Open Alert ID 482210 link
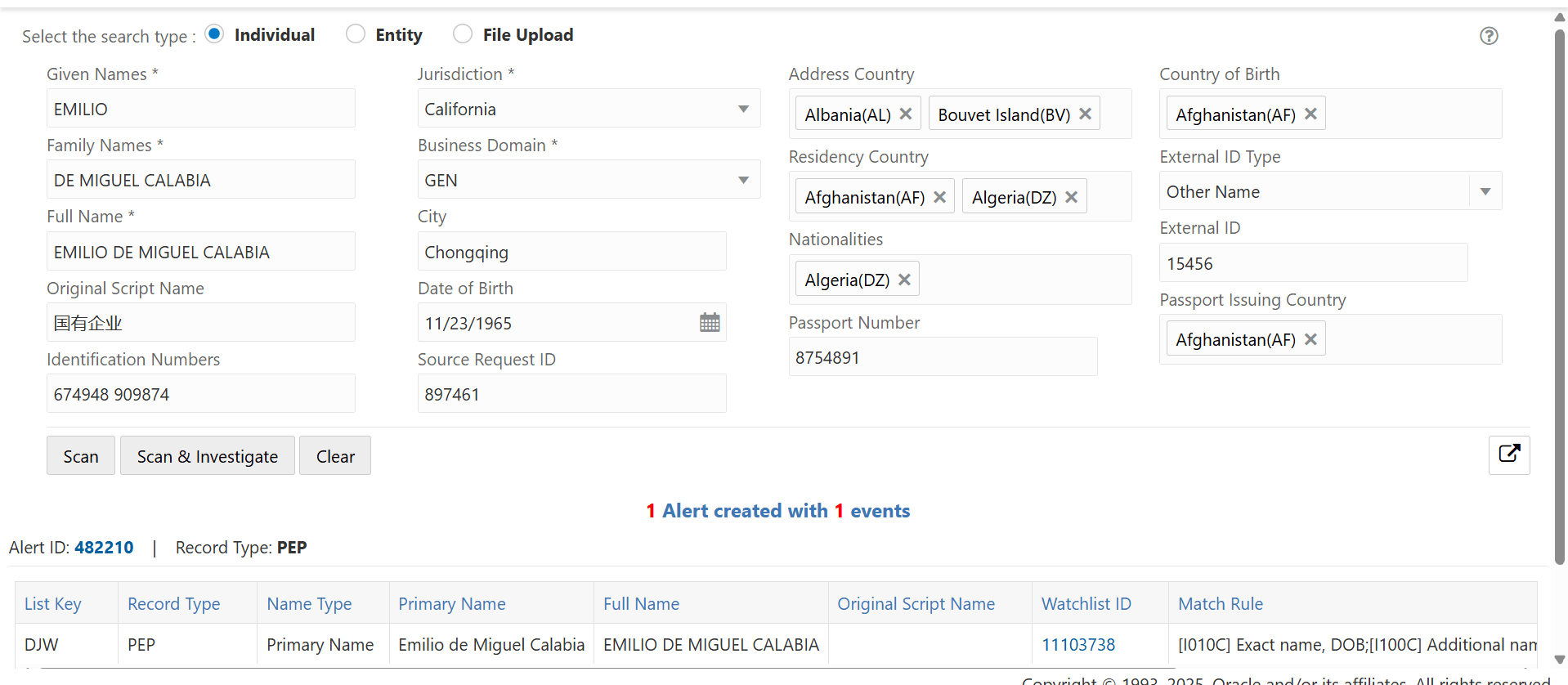The image size is (1568, 685). point(104,547)
